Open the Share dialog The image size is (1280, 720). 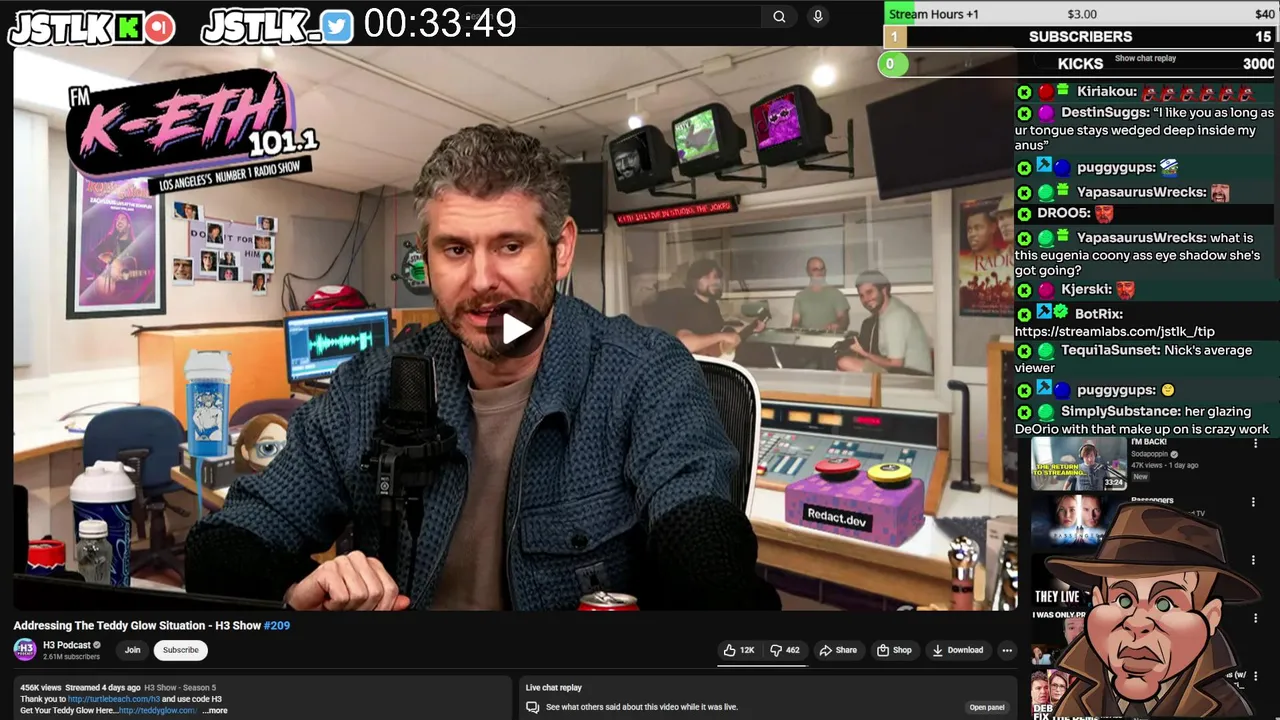pyautogui.click(x=838, y=650)
